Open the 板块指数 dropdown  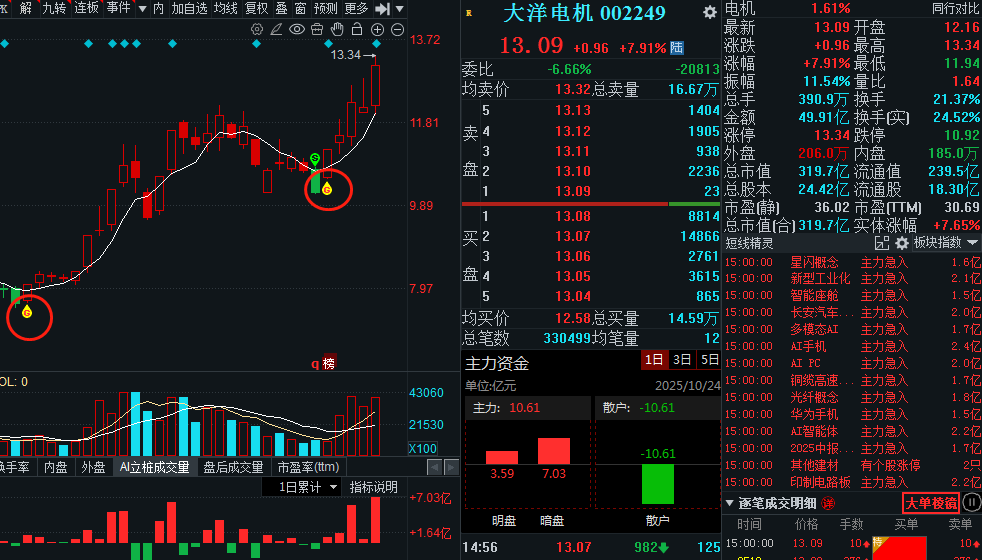pos(945,242)
